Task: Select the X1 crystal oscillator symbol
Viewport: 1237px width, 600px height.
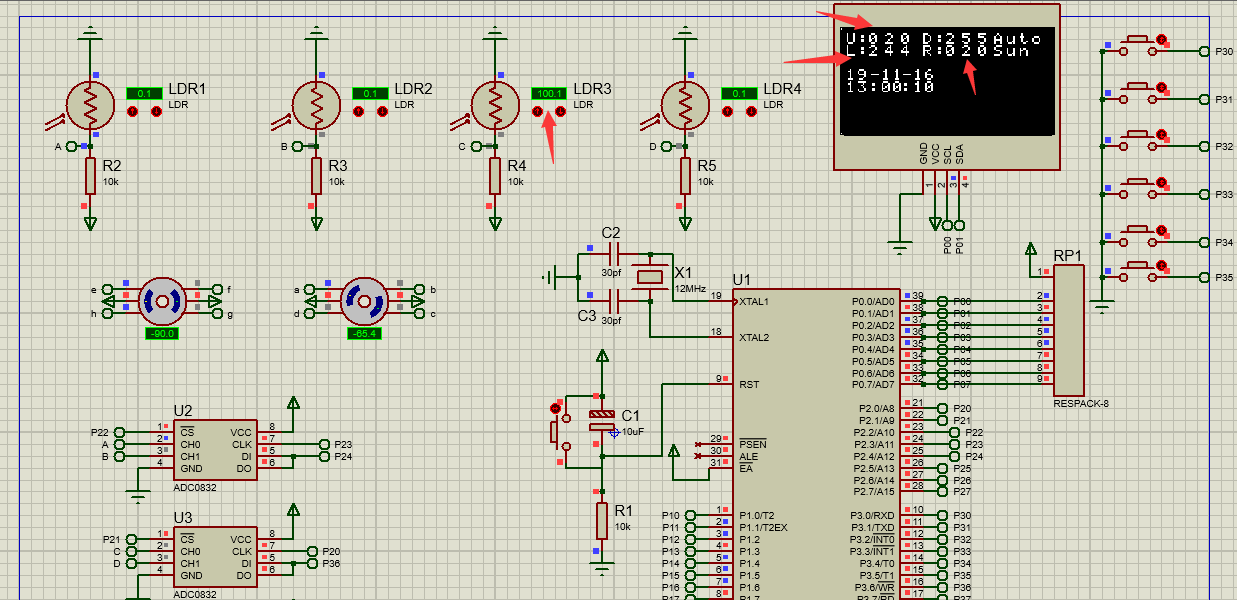Action: pyautogui.click(x=651, y=276)
